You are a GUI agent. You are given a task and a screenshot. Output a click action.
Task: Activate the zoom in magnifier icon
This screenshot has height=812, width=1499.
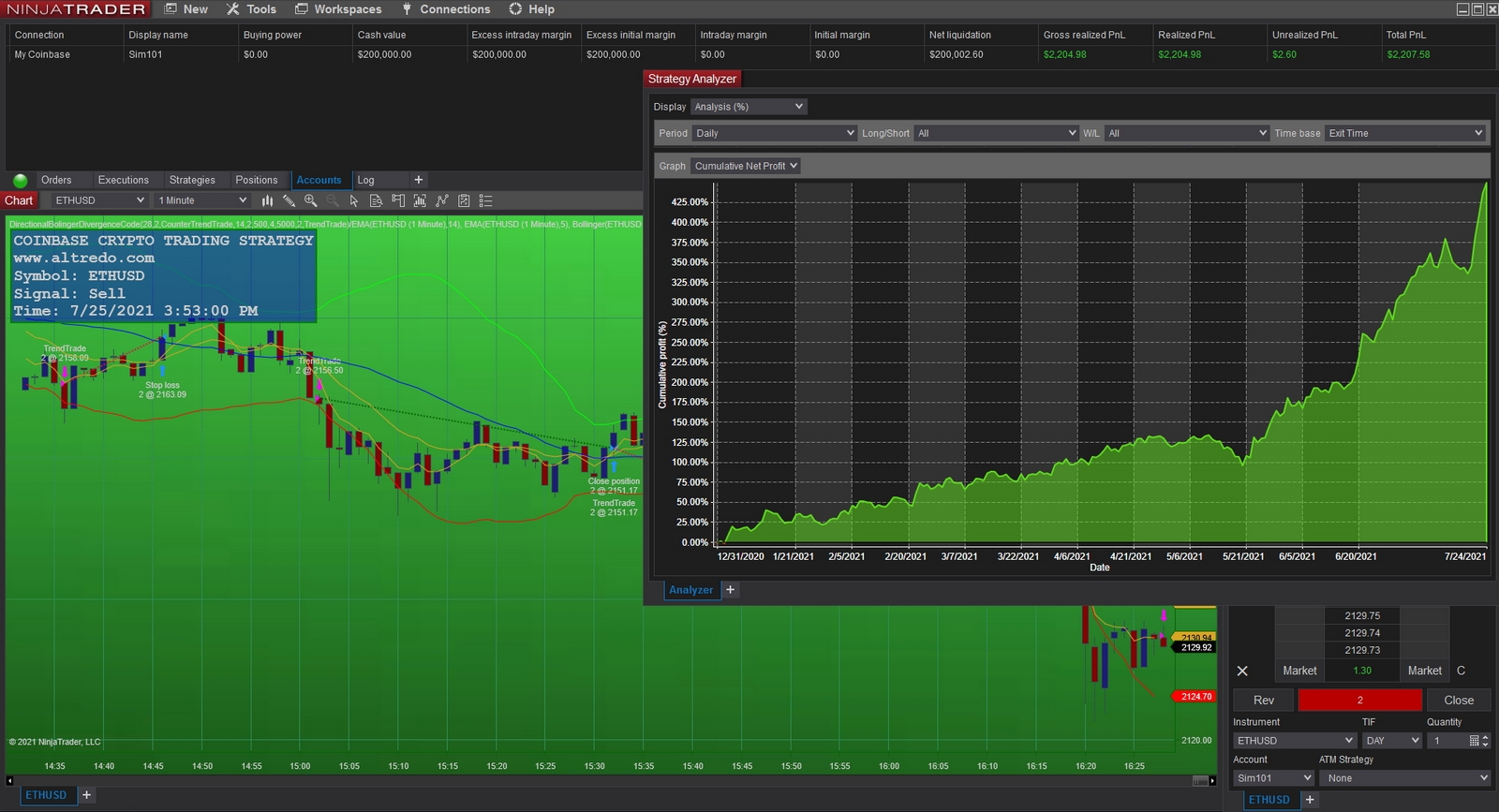[x=310, y=200]
